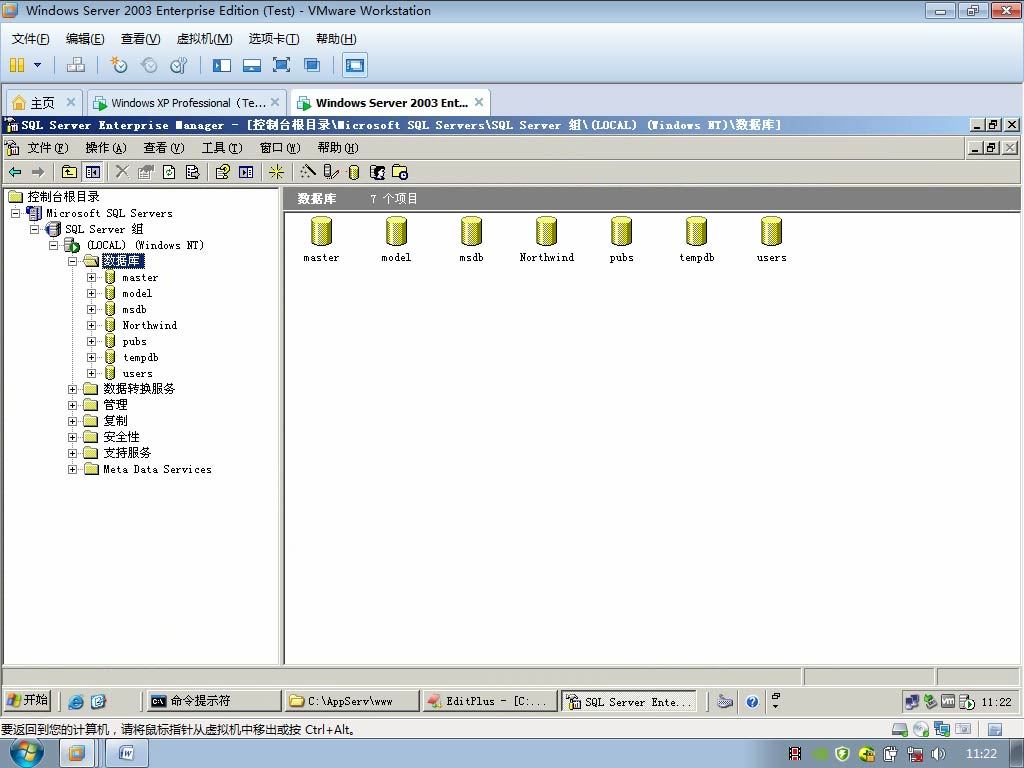Click the 开始 Start button in guest
Screen dimensions: 1024x768
tap(27, 701)
